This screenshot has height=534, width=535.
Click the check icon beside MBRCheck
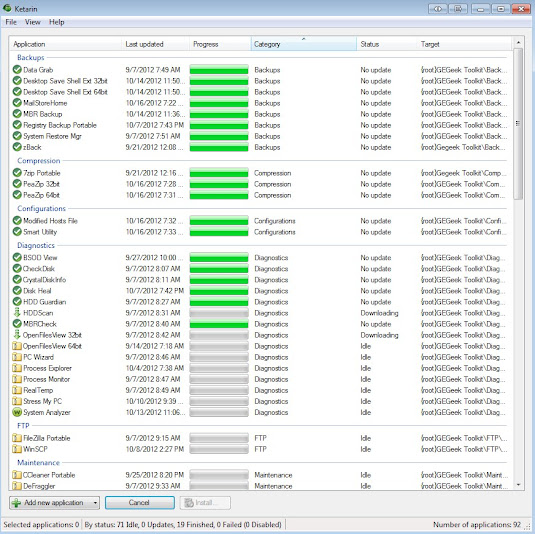click(17, 323)
